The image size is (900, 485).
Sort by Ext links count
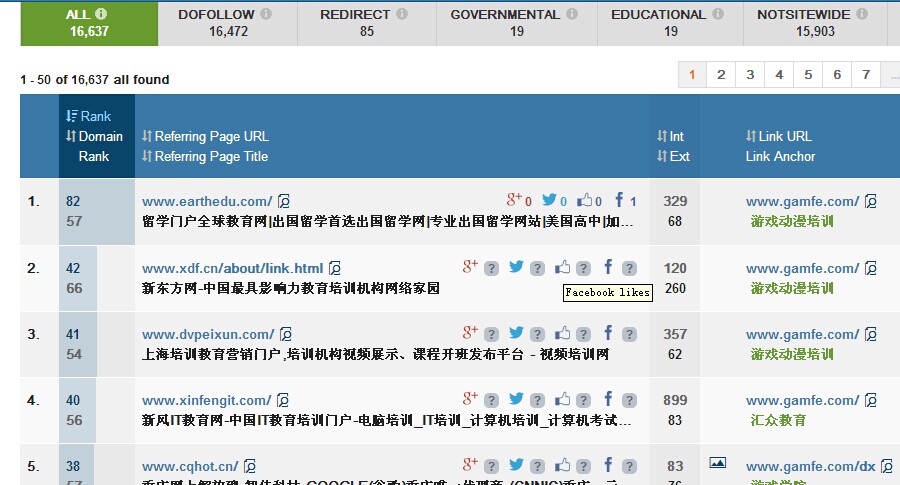point(673,157)
